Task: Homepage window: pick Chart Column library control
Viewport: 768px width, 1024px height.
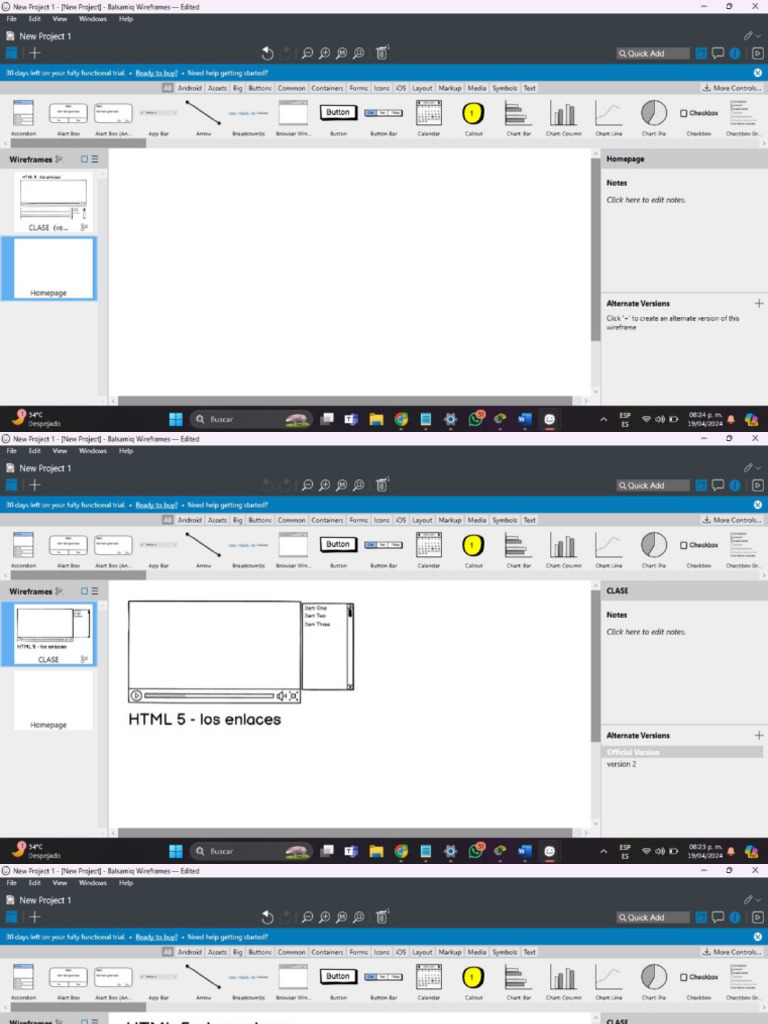Action: click(x=563, y=117)
